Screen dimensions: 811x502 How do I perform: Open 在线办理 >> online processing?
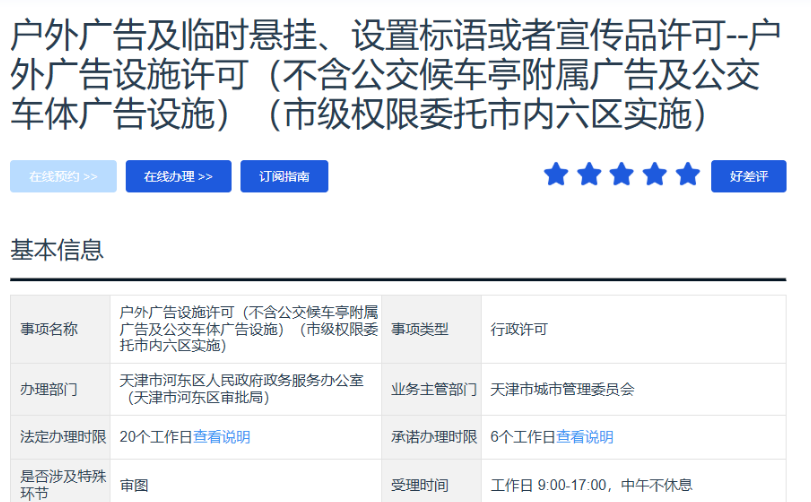point(178,176)
